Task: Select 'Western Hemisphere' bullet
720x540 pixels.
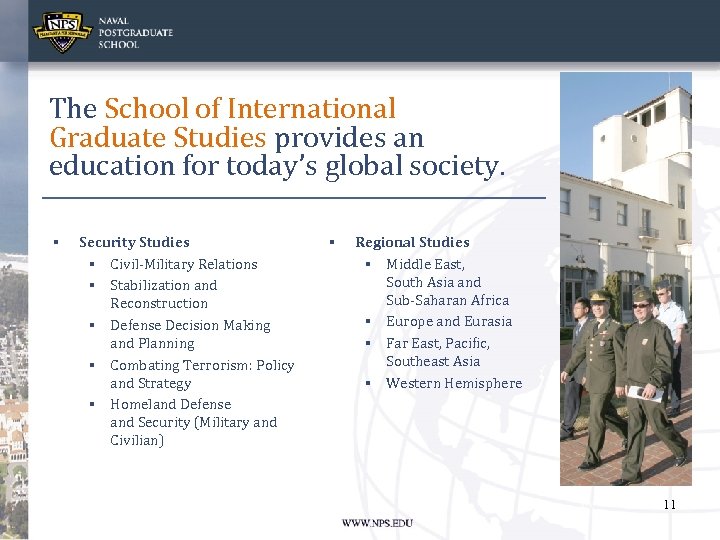Action: coord(454,383)
